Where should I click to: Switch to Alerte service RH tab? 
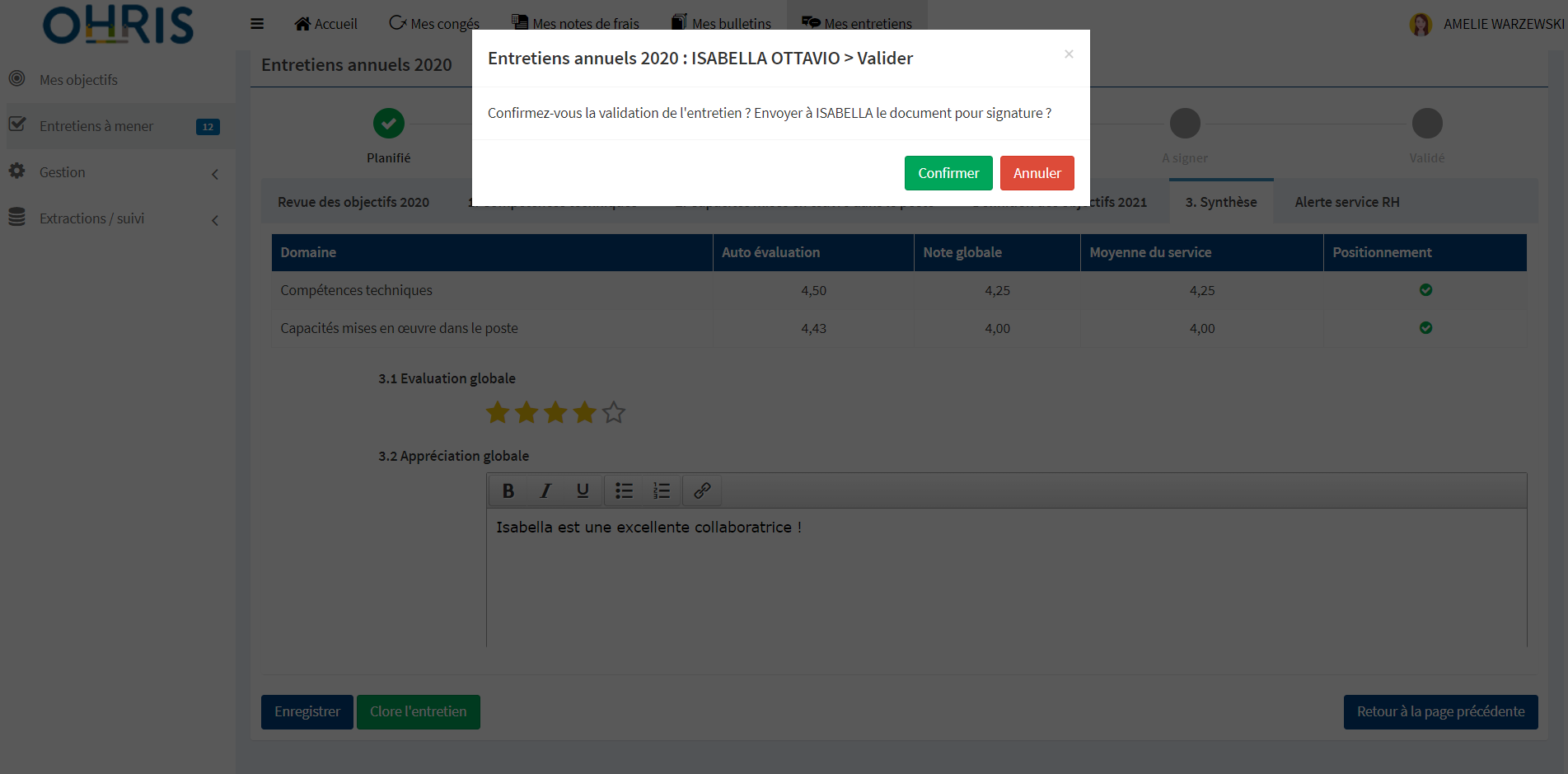[x=1346, y=202]
